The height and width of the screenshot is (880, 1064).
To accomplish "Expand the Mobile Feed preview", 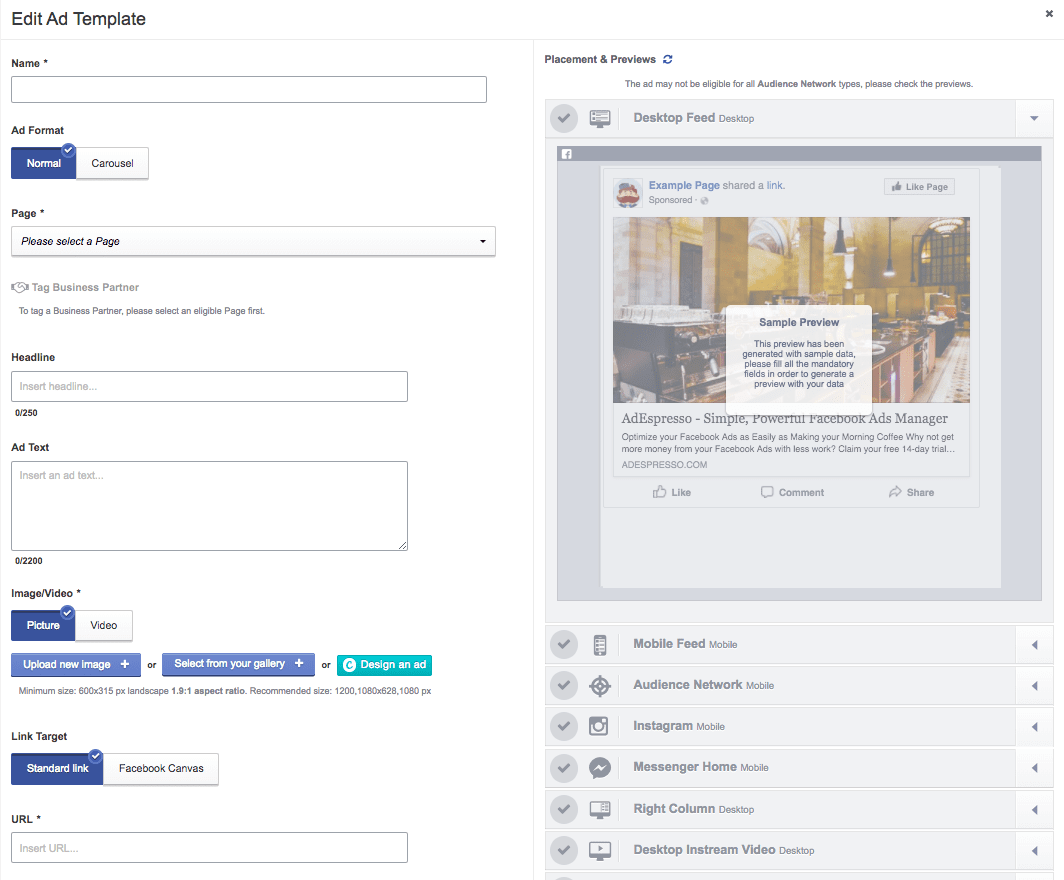I will click(x=1035, y=644).
